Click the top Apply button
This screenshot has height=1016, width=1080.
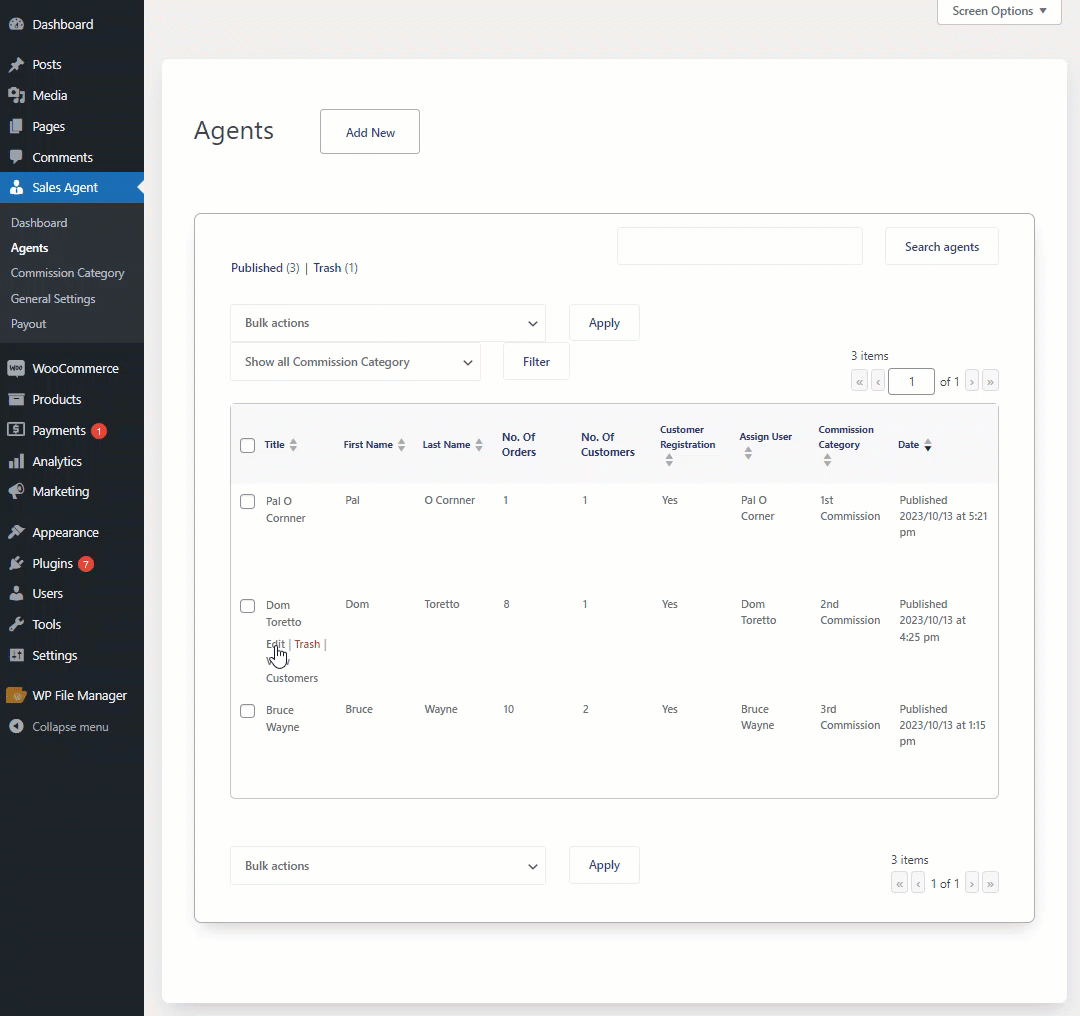604,323
